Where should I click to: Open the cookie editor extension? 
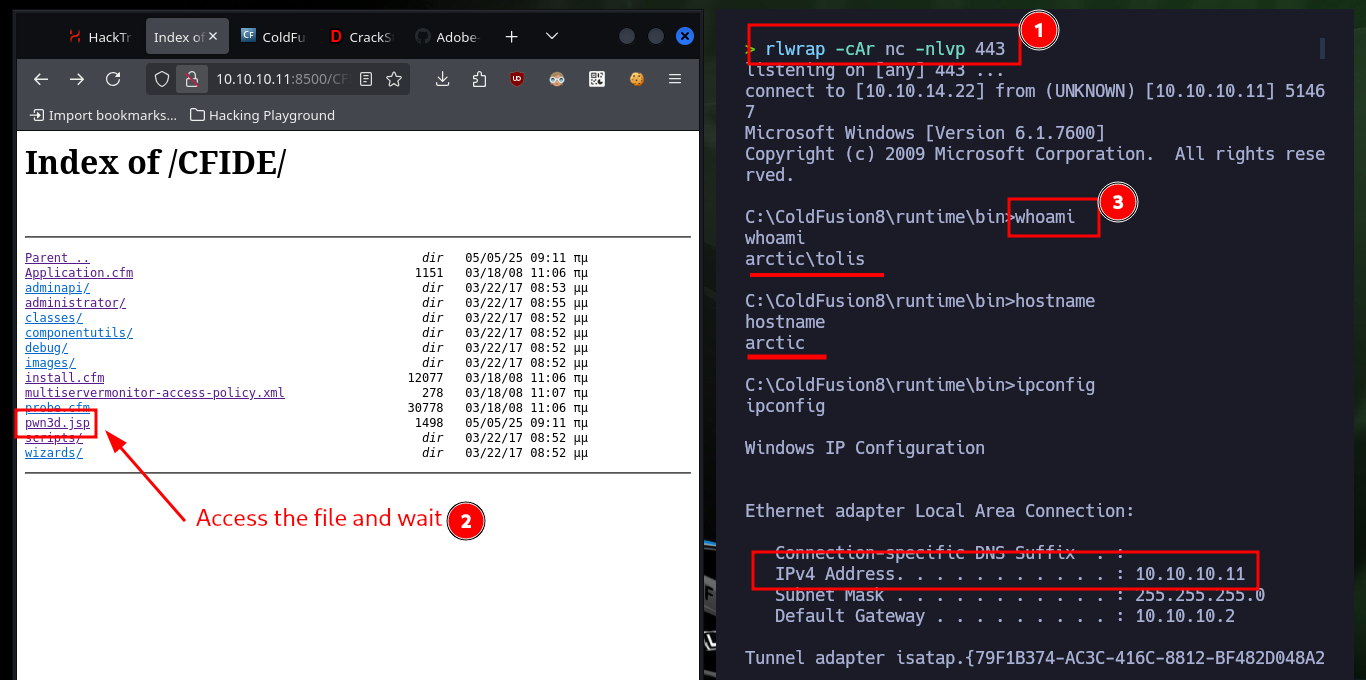pos(636,79)
